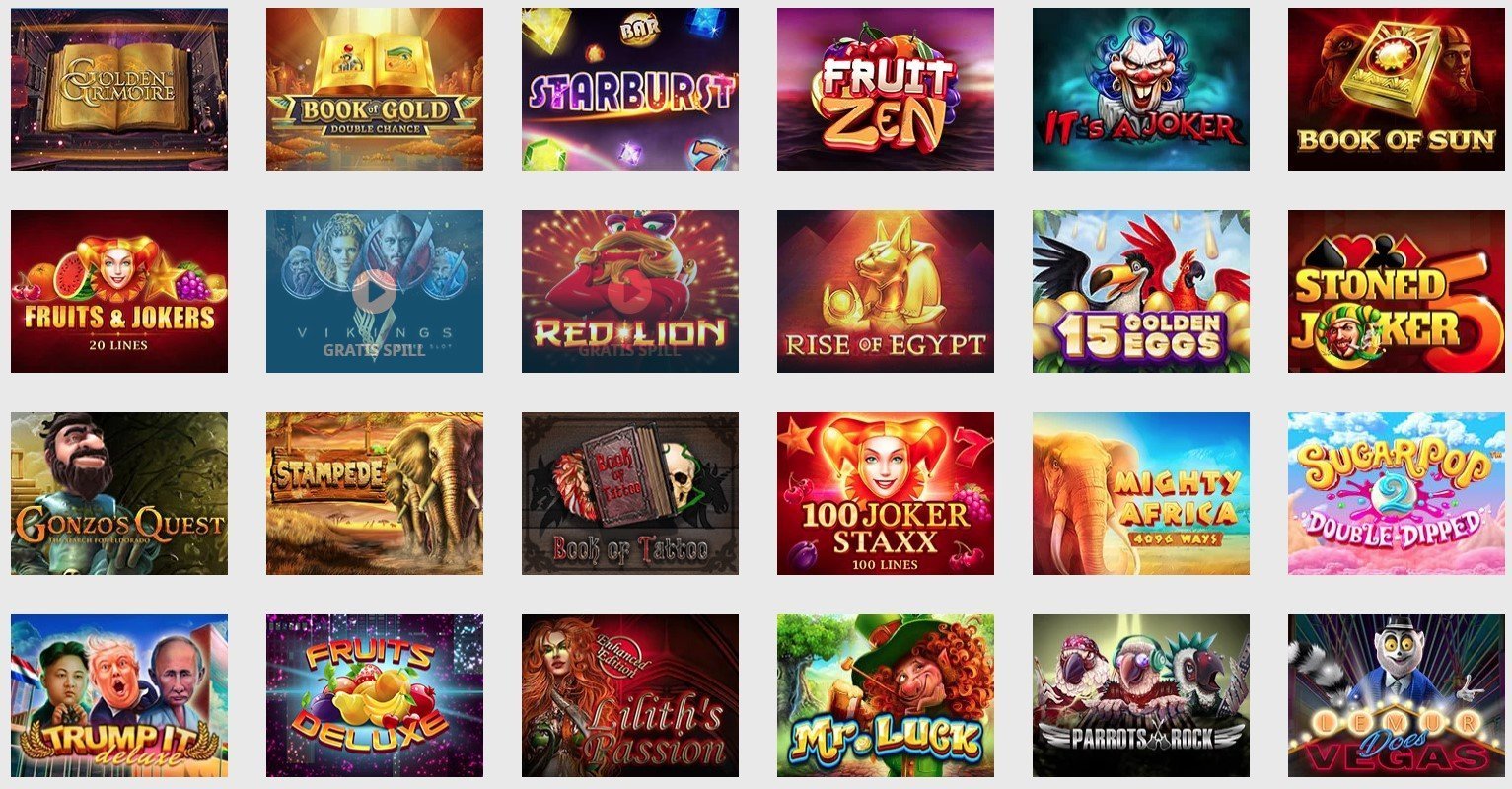Open the Book of Sun slot
The image size is (1512, 789).
(x=1397, y=89)
